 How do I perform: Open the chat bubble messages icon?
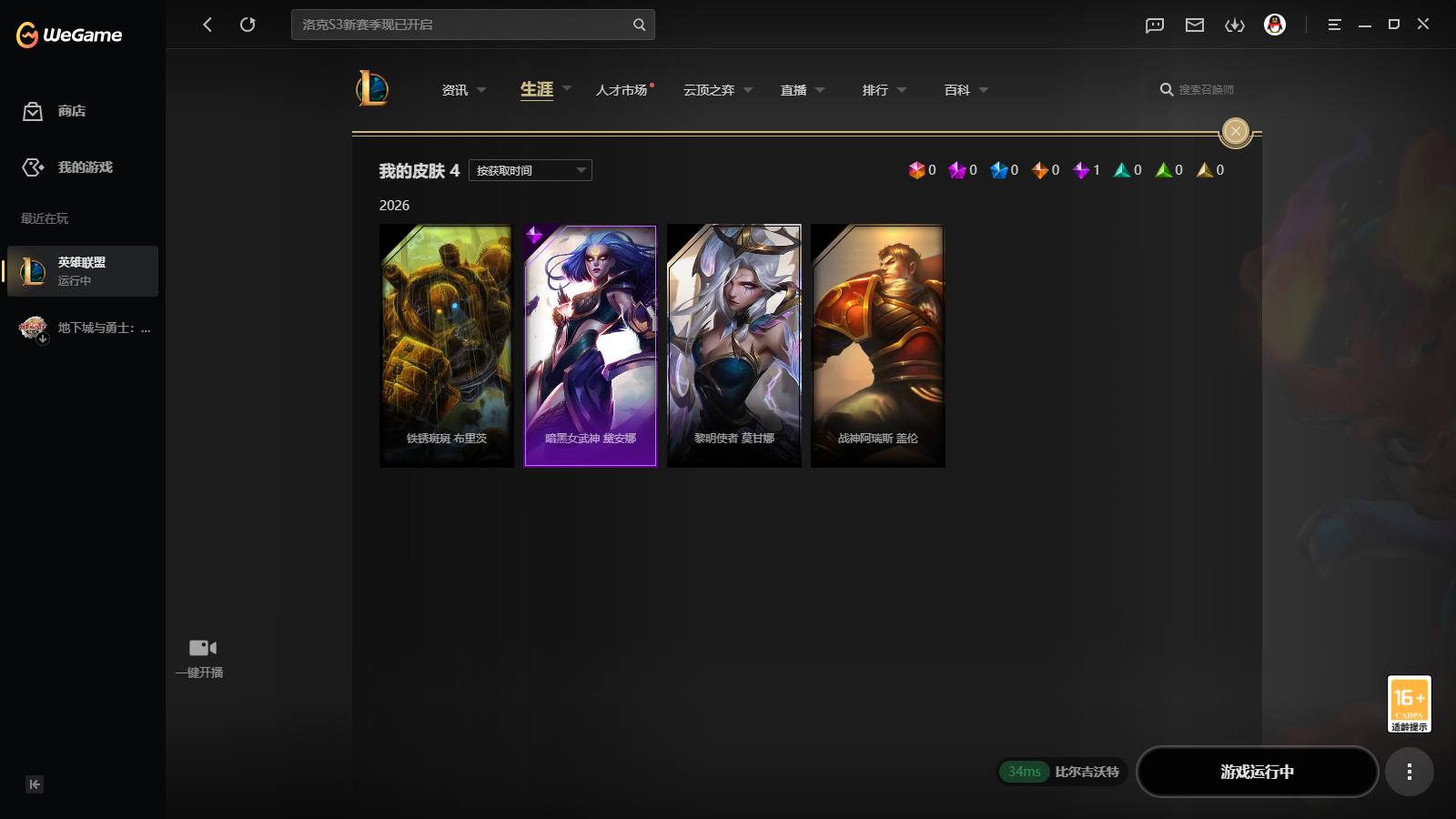(x=1155, y=25)
